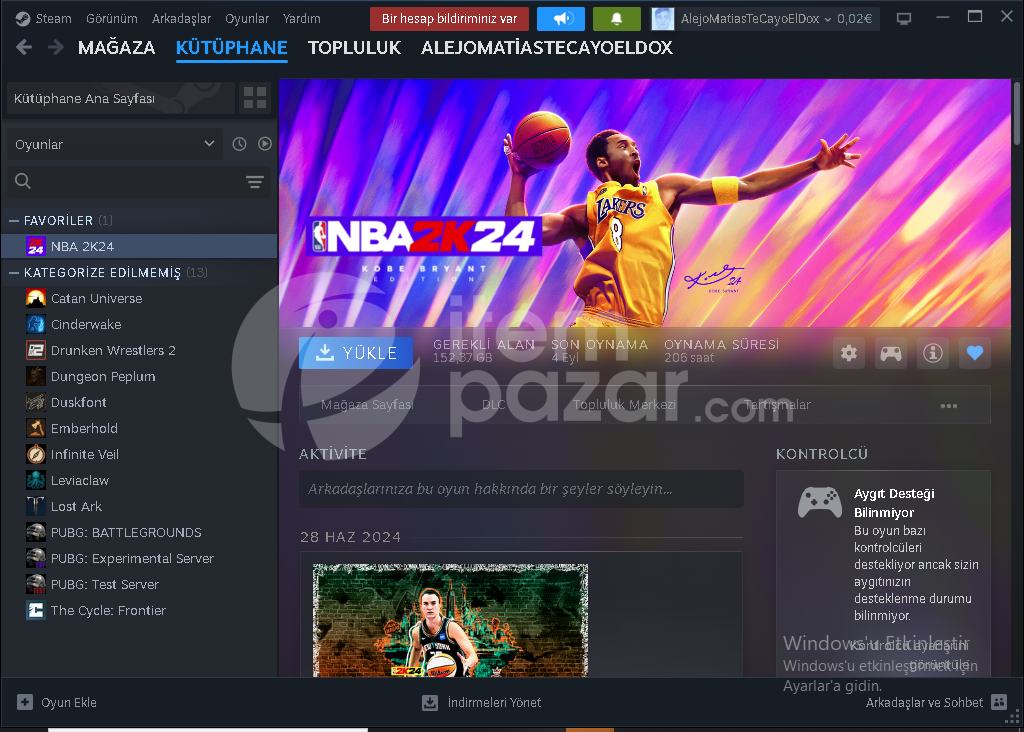
Task: Click the library search field
Action: [137, 182]
